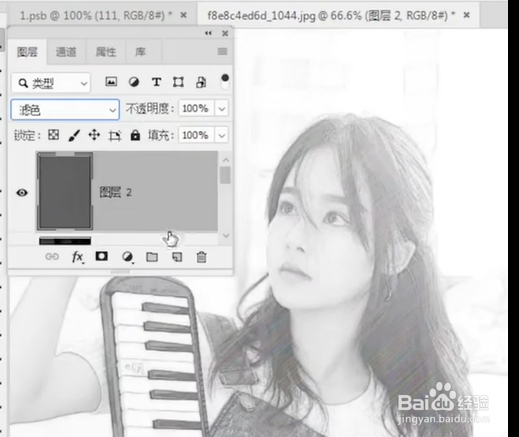Hide 图层 2 with the eye icon
This screenshot has height=437, width=519.
22,193
